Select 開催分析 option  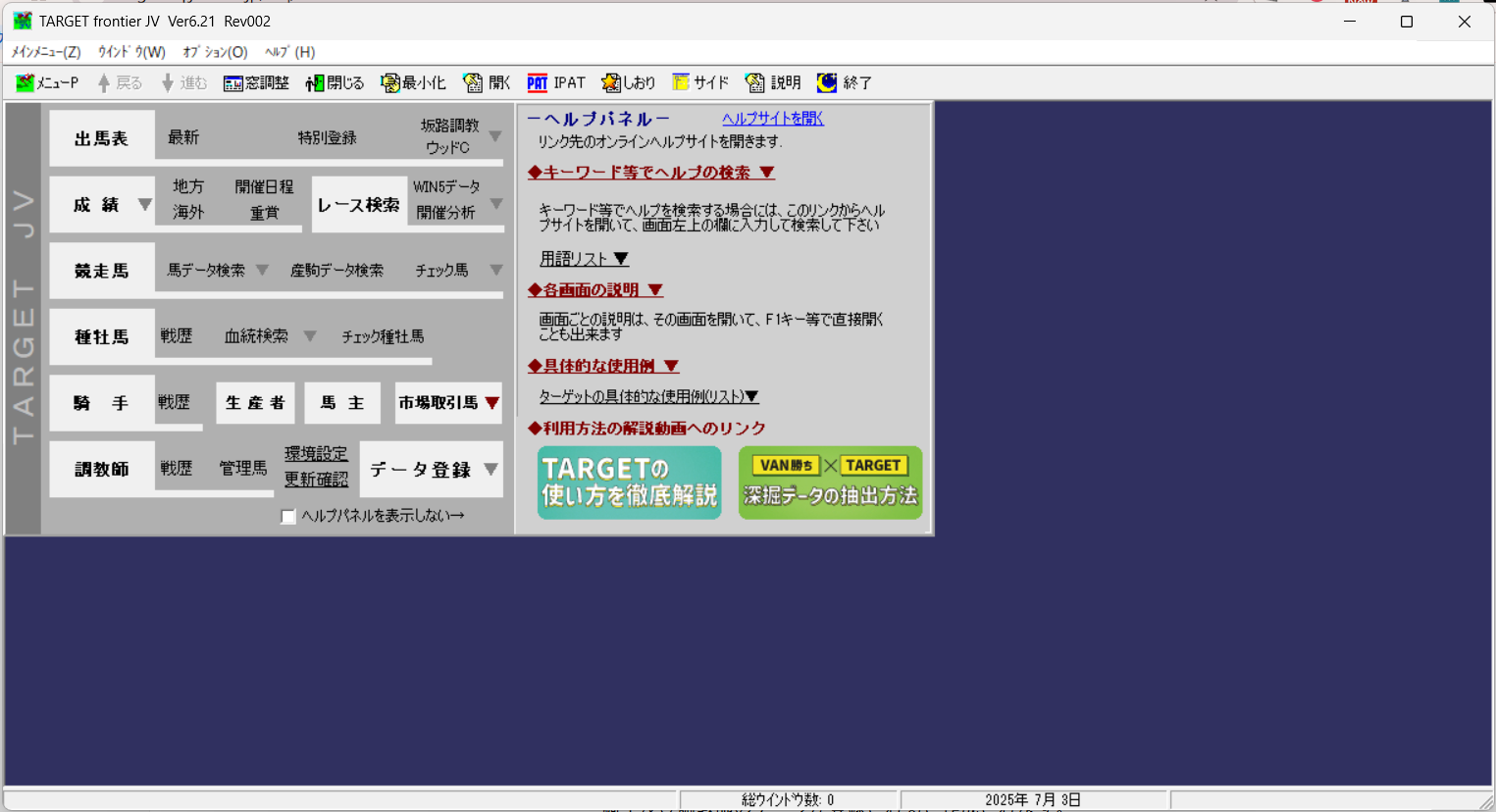(445, 212)
